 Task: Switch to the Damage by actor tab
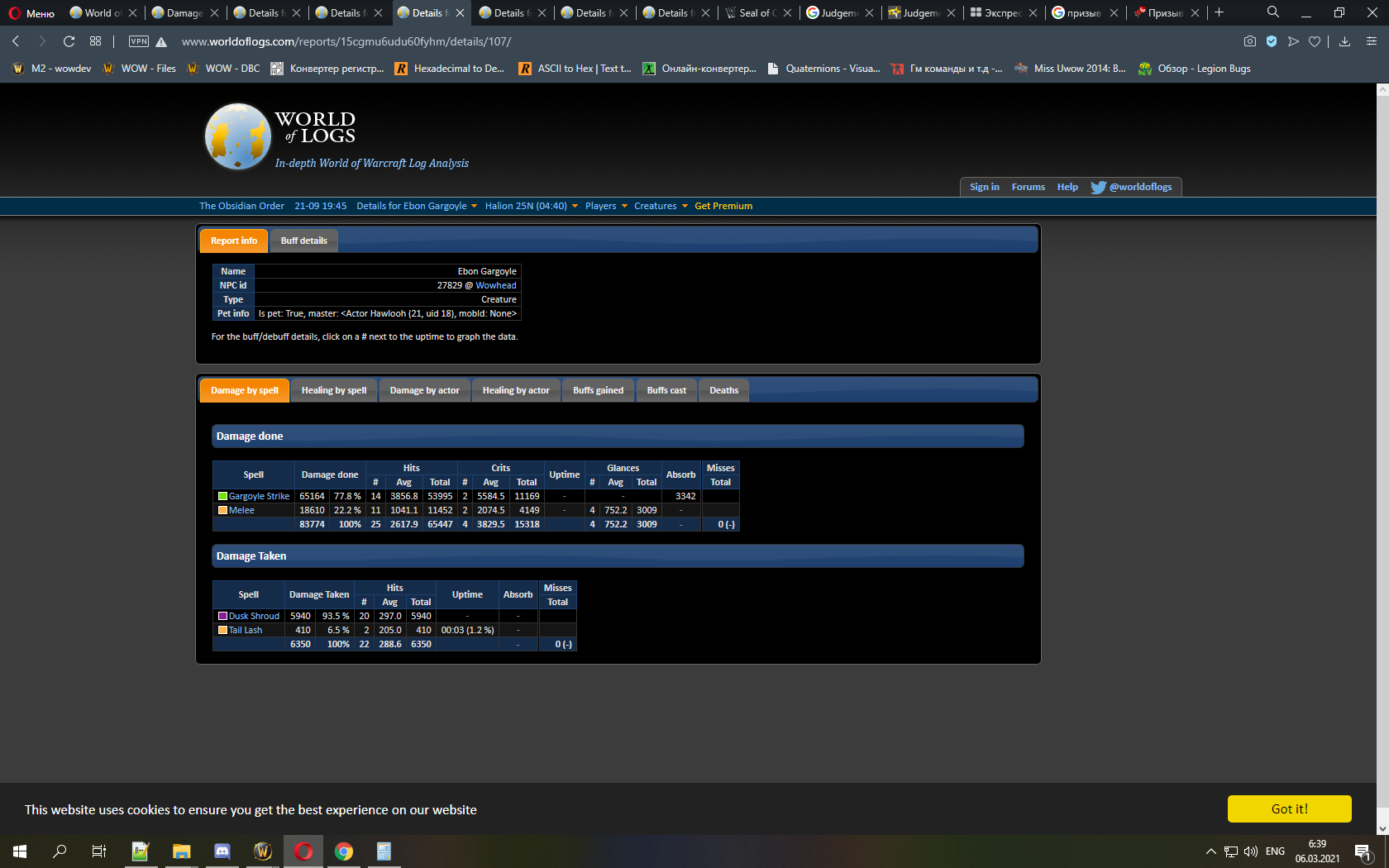coord(424,390)
